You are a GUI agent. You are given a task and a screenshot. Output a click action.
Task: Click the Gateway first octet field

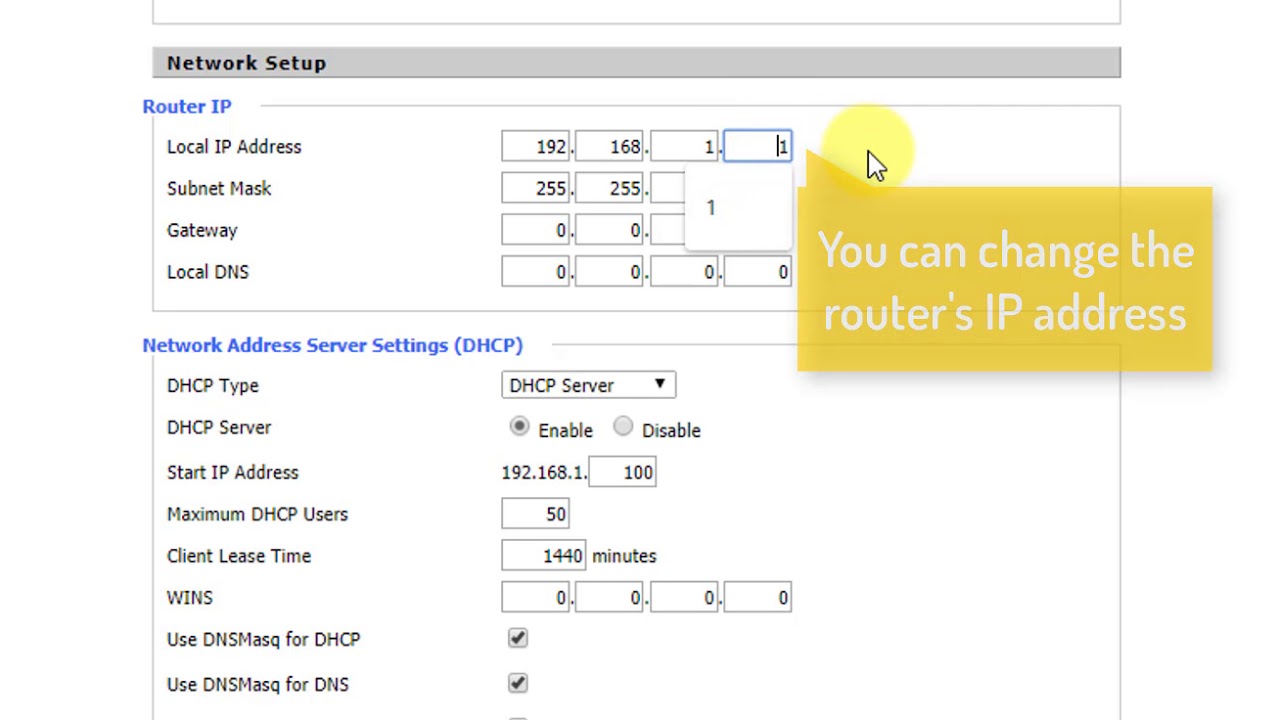[x=536, y=231]
